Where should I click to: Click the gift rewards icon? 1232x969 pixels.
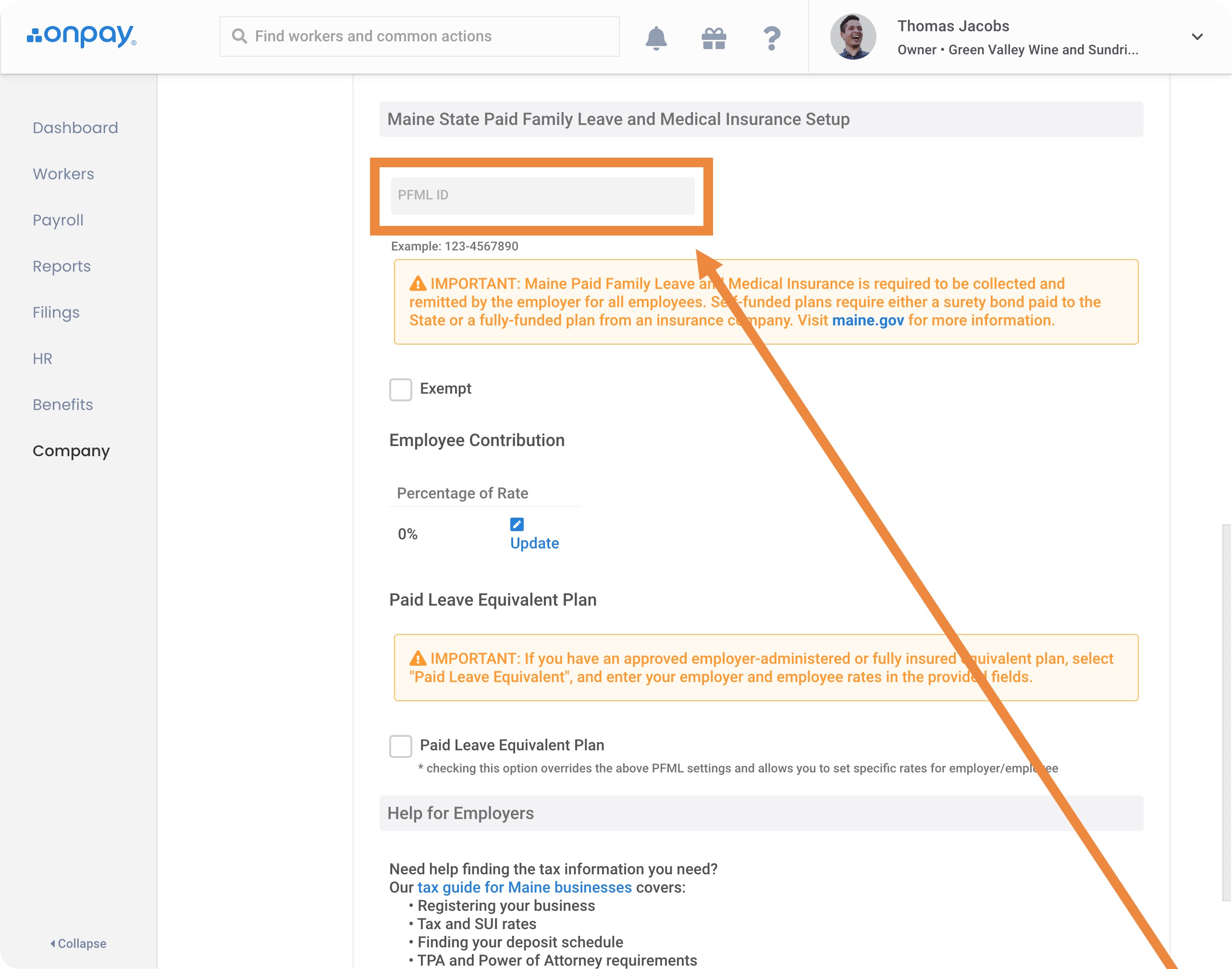pos(714,38)
